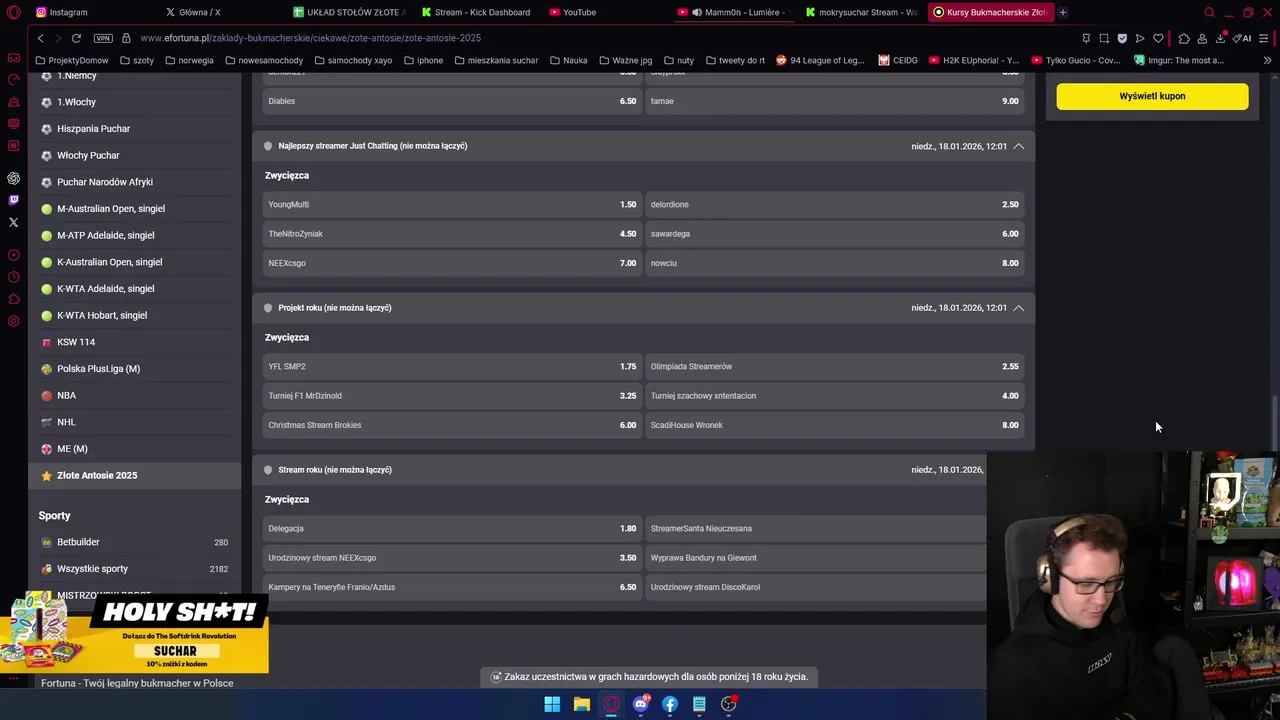Image resolution: width=1280 pixels, height=720 pixels.
Task: Open the 94 League of Legends bookmark
Action: click(x=820, y=60)
